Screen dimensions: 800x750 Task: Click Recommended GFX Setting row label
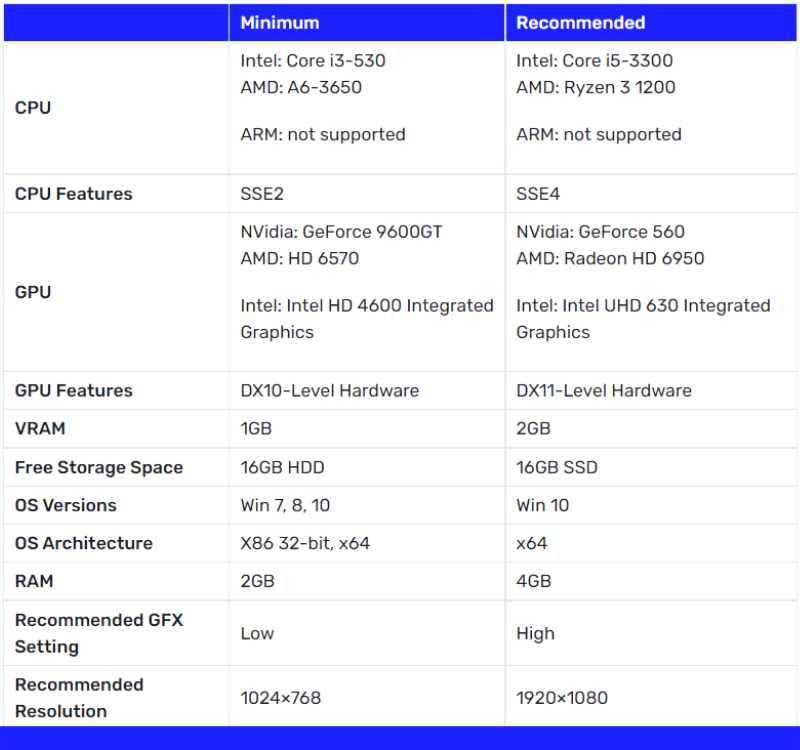pyautogui.click(x=98, y=634)
